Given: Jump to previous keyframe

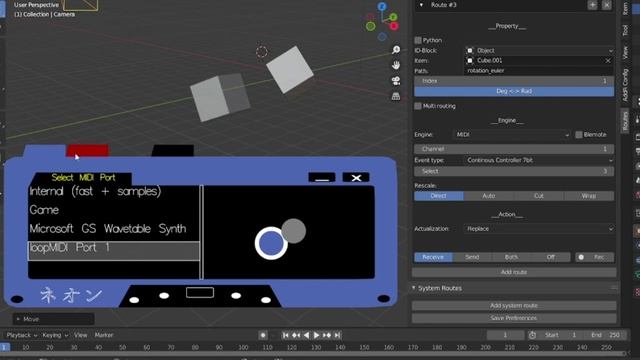Looking at the screenshot, I should (296, 335).
